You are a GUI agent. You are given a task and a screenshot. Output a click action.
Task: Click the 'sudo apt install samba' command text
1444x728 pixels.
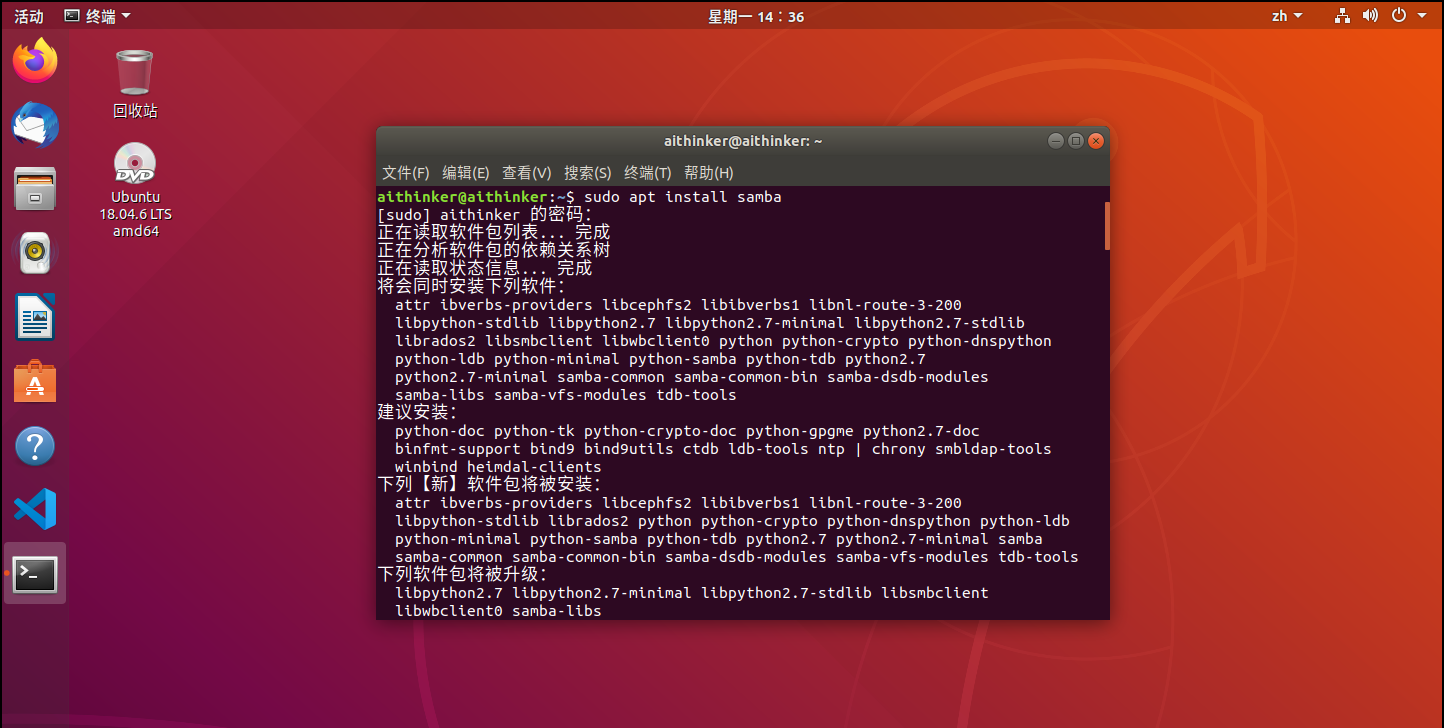tap(683, 197)
